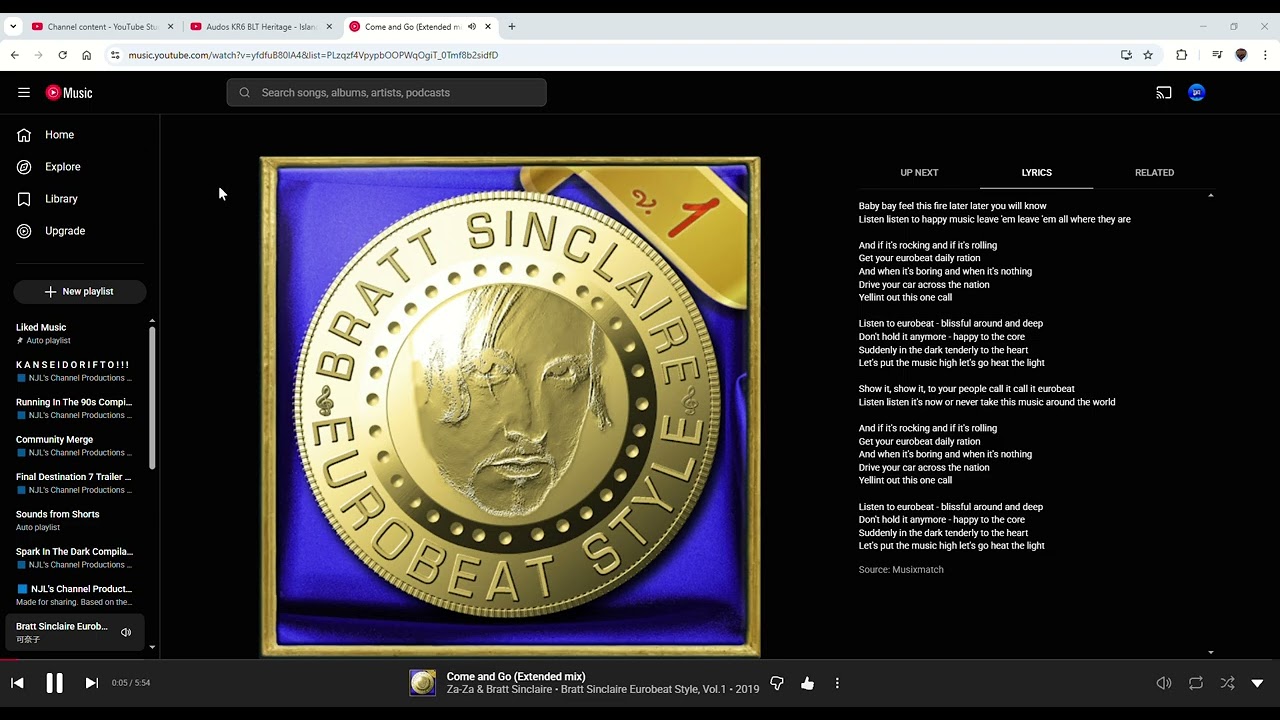Viewport: 1280px width, 720px height.
Task: Open the browser tab search dropdown
Action: tap(13, 27)
